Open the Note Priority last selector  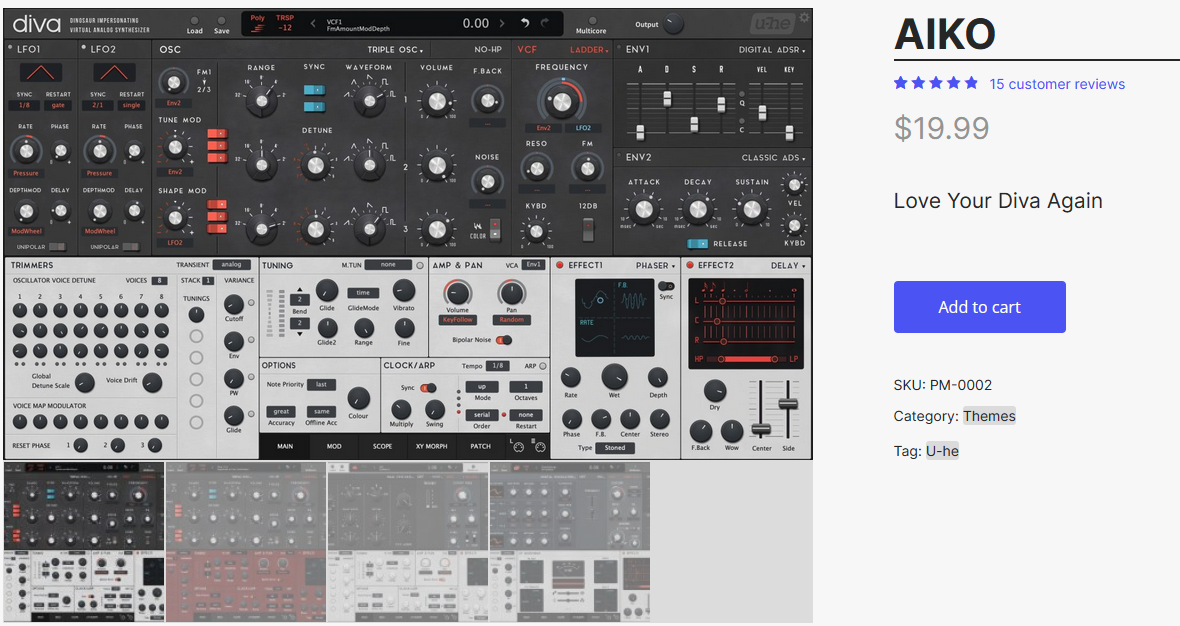point(321,384)
